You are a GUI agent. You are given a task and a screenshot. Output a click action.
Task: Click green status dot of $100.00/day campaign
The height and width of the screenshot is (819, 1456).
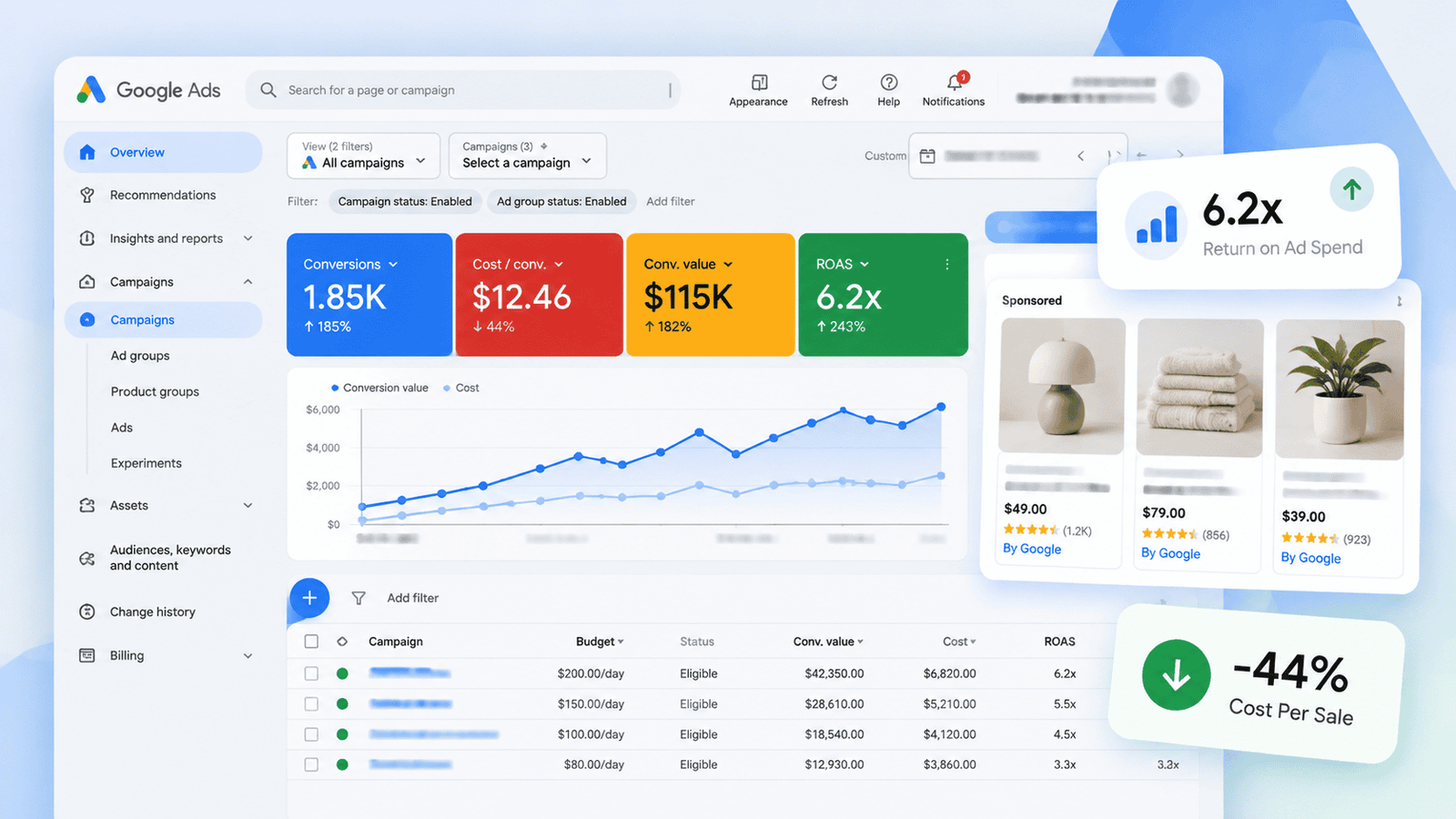pyautogui.click(x=342, y=734)
